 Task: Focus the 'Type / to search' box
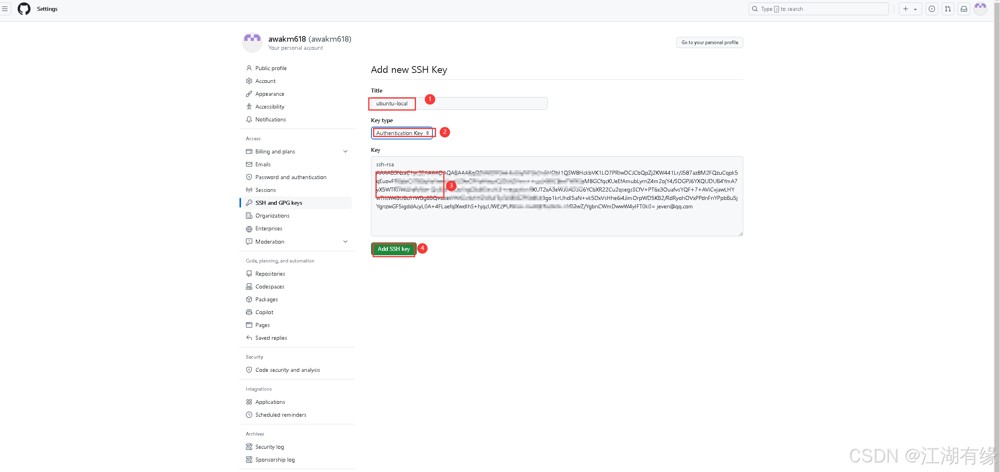(818, 9)
